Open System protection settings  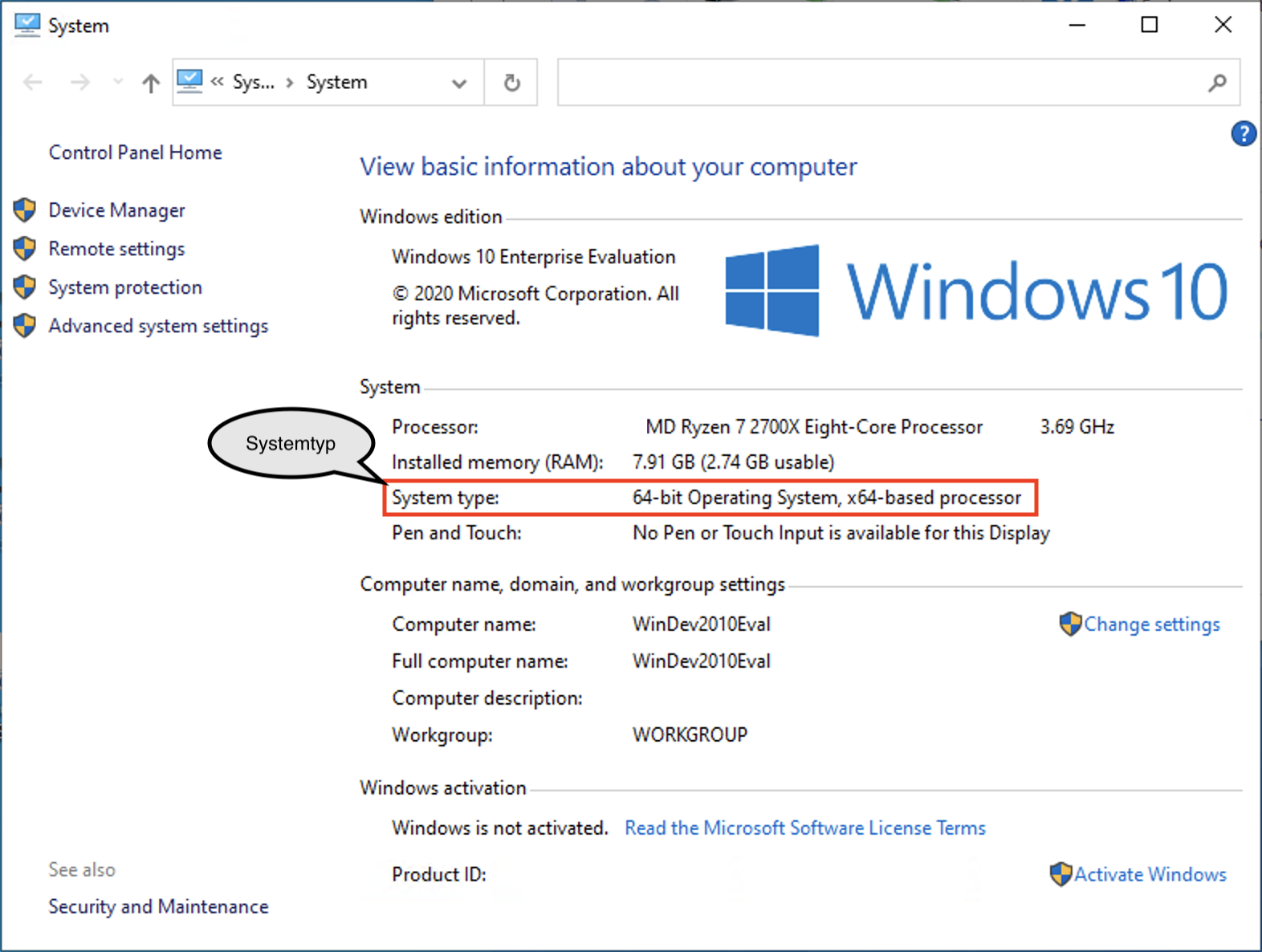coord(125,287)
